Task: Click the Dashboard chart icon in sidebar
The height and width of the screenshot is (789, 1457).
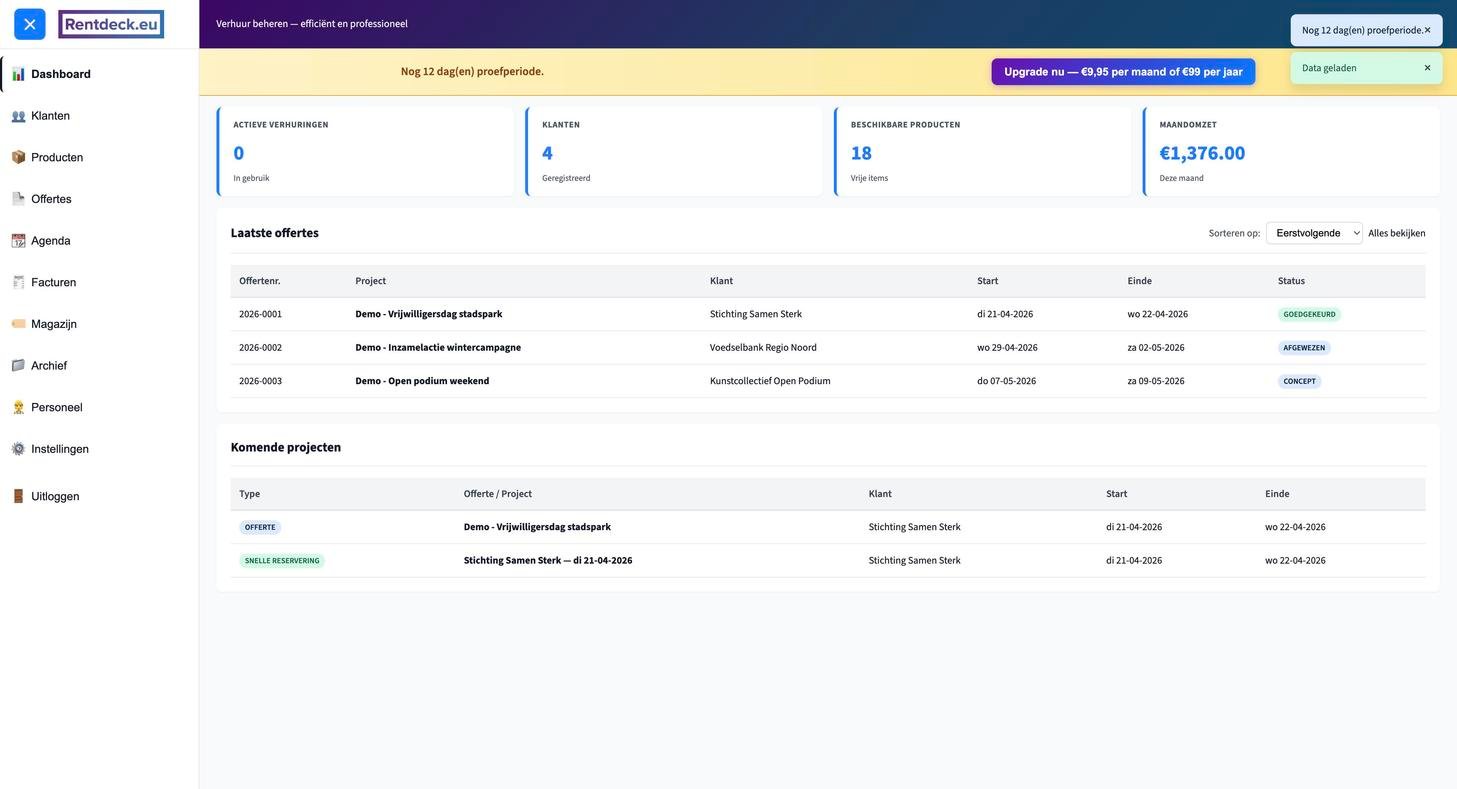Action: (18, 74)
